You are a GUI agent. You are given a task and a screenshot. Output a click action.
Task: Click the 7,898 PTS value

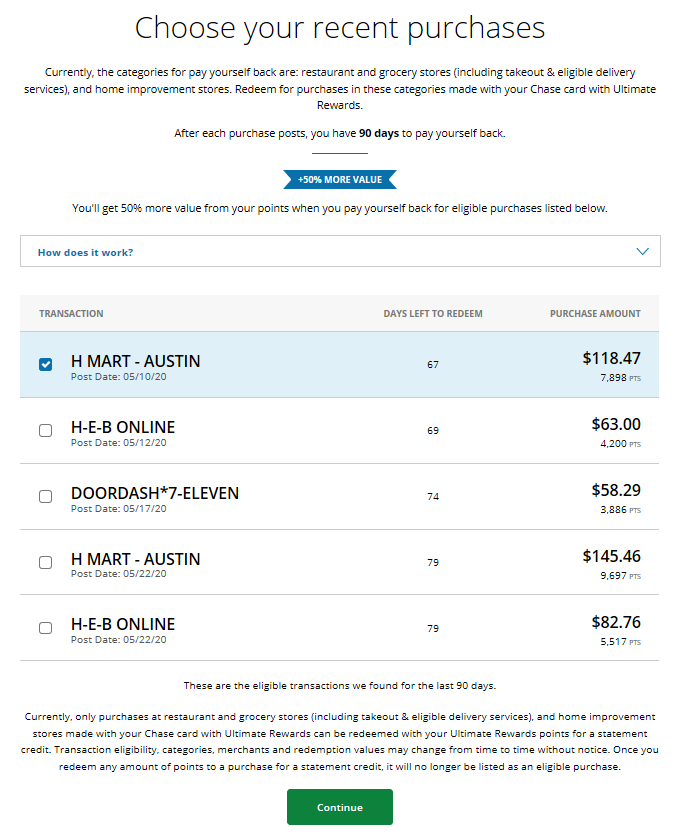click(620, 378)
